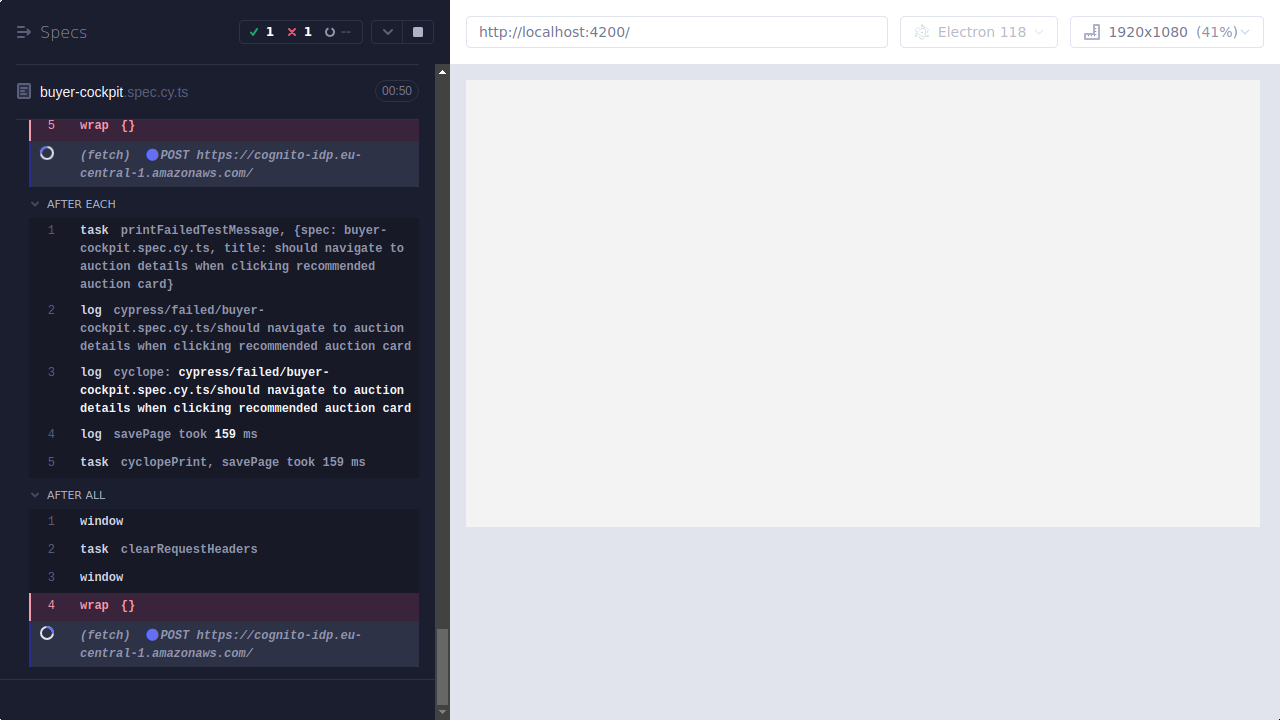Screen dimensions: 1280x720
Task: Select wrap {} command number 4
Action: click(x=224, y=606)
